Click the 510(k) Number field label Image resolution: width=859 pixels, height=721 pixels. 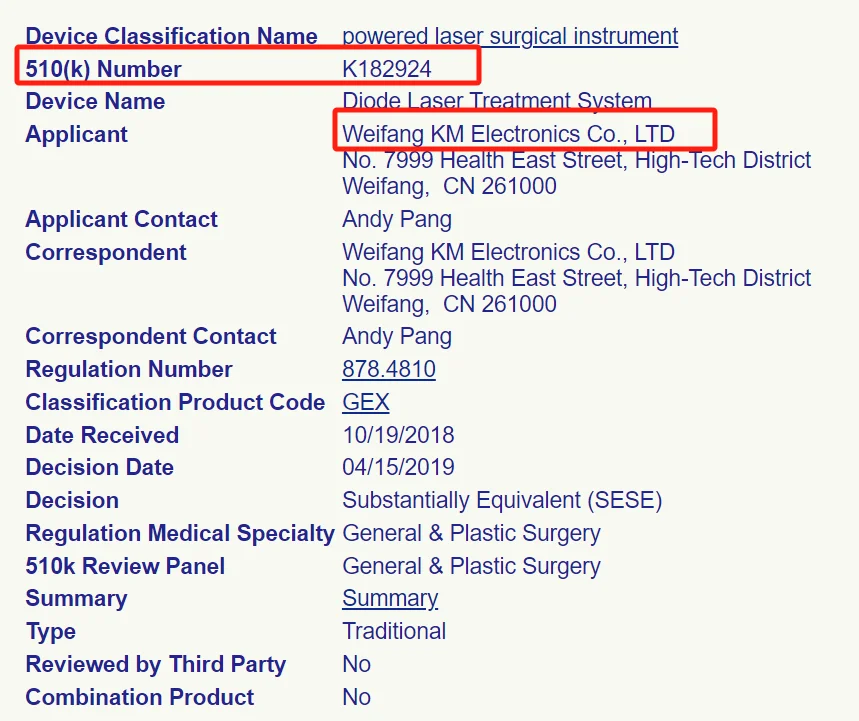pos(104,69)
